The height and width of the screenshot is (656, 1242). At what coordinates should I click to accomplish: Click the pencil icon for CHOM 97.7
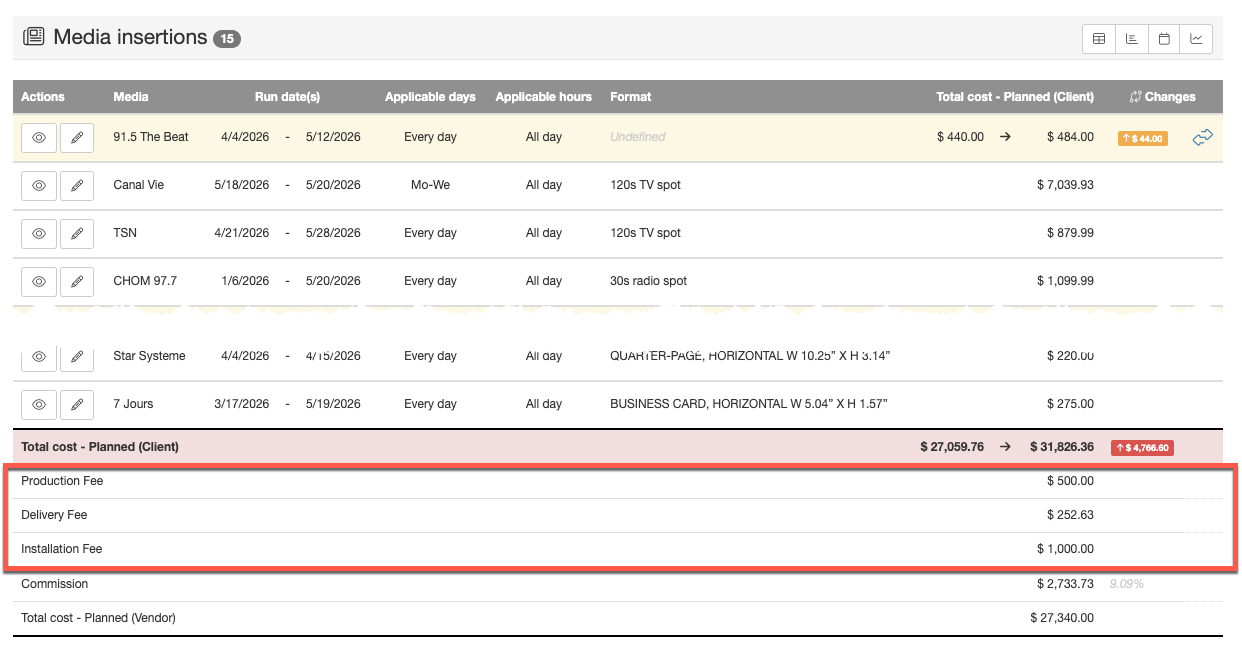point(77,281)
